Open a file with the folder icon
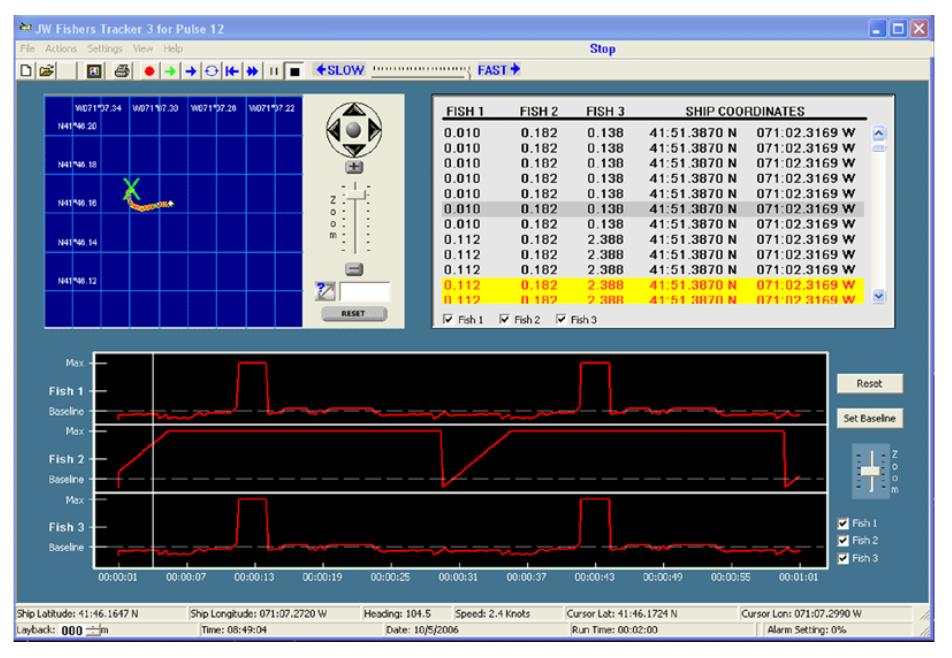The width and height of the screenshot is (952, 658). [47, 71]
